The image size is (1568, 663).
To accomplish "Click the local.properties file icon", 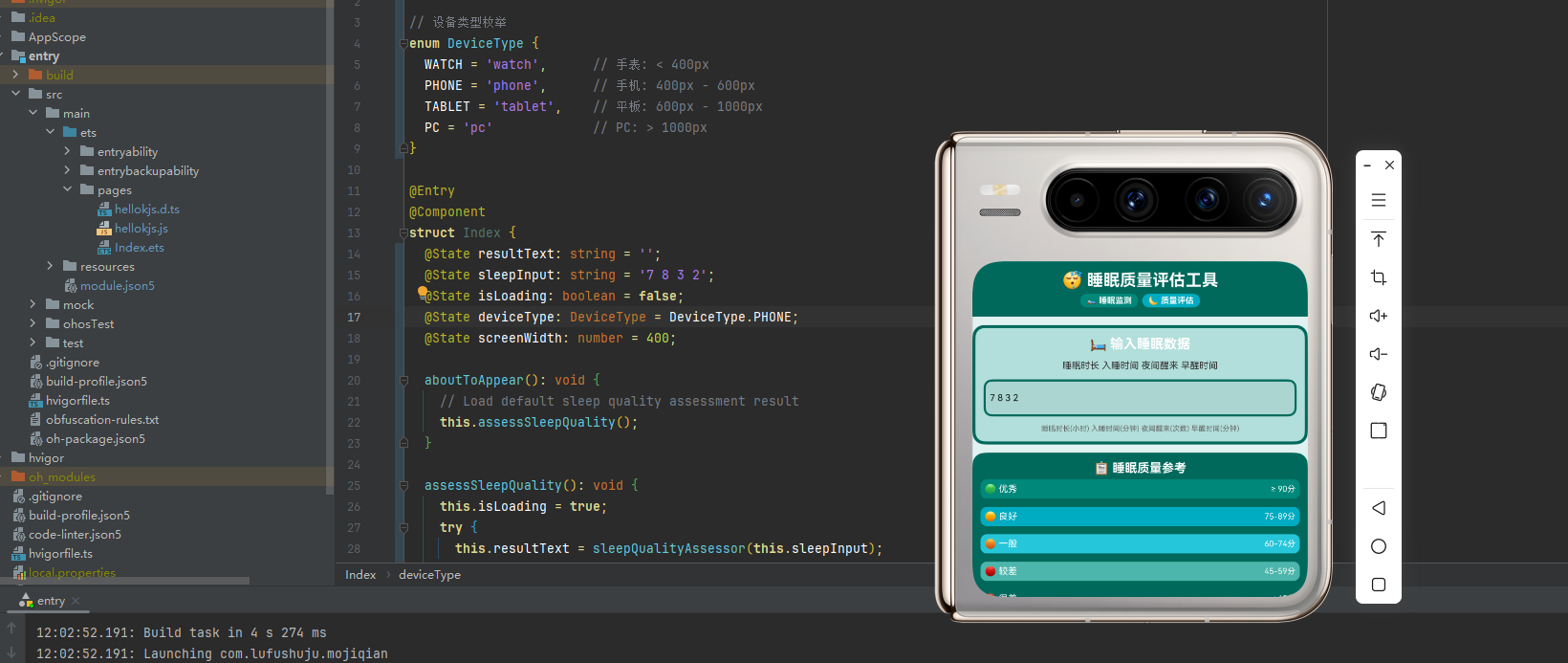I will point(18,573).
